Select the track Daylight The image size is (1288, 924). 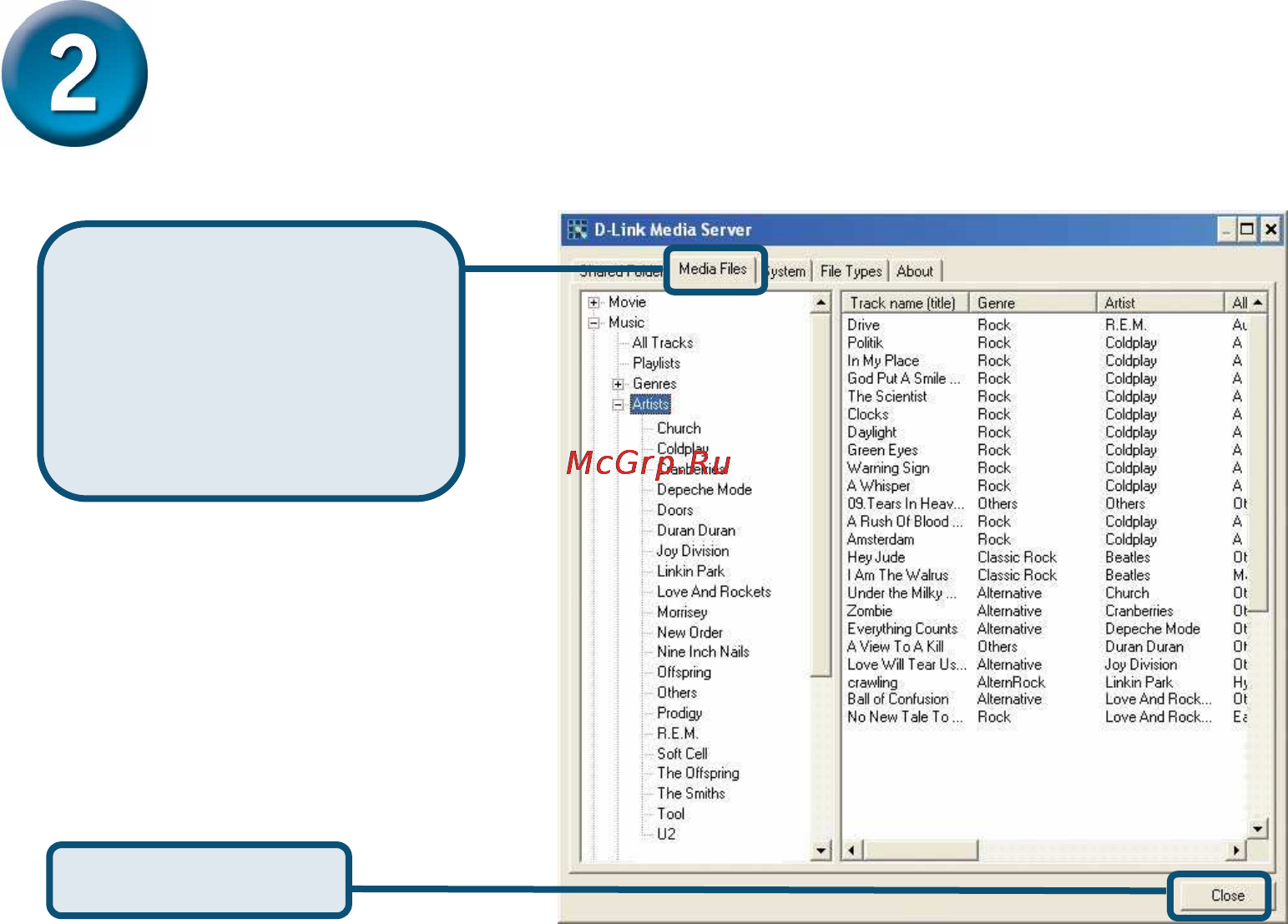871,432
